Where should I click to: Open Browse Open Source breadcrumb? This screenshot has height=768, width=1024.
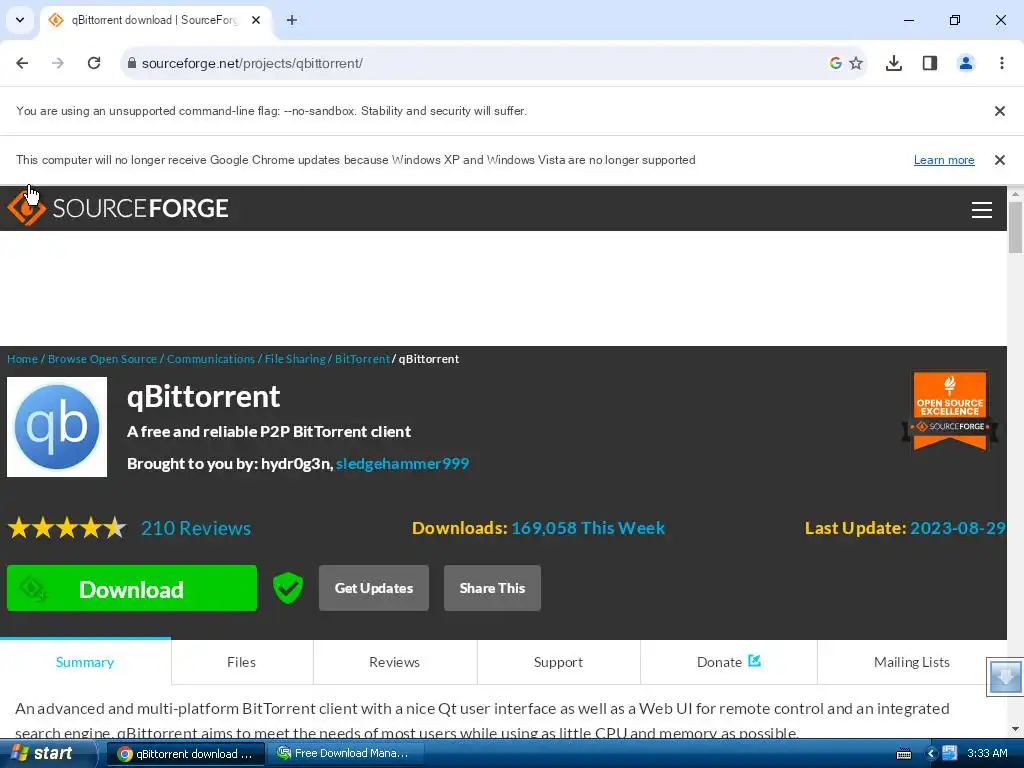point(102,359)
